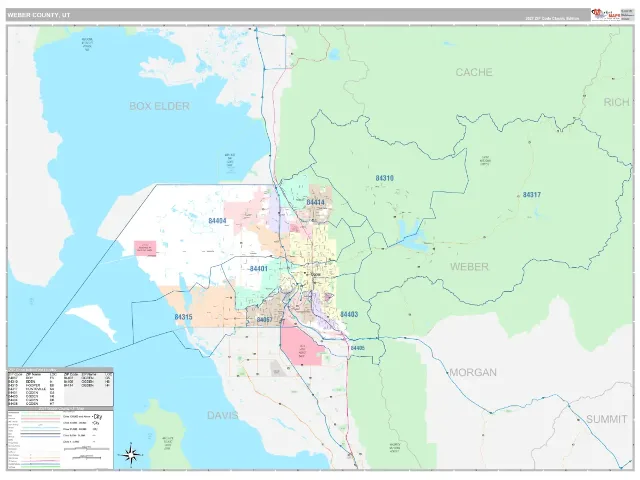Click the large 'City' sample in legend

(97, 417)
